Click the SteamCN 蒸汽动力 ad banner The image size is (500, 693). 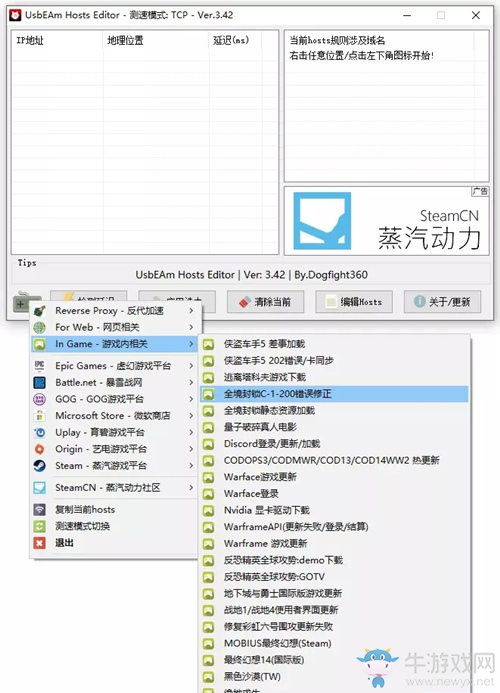pos(386,221)
